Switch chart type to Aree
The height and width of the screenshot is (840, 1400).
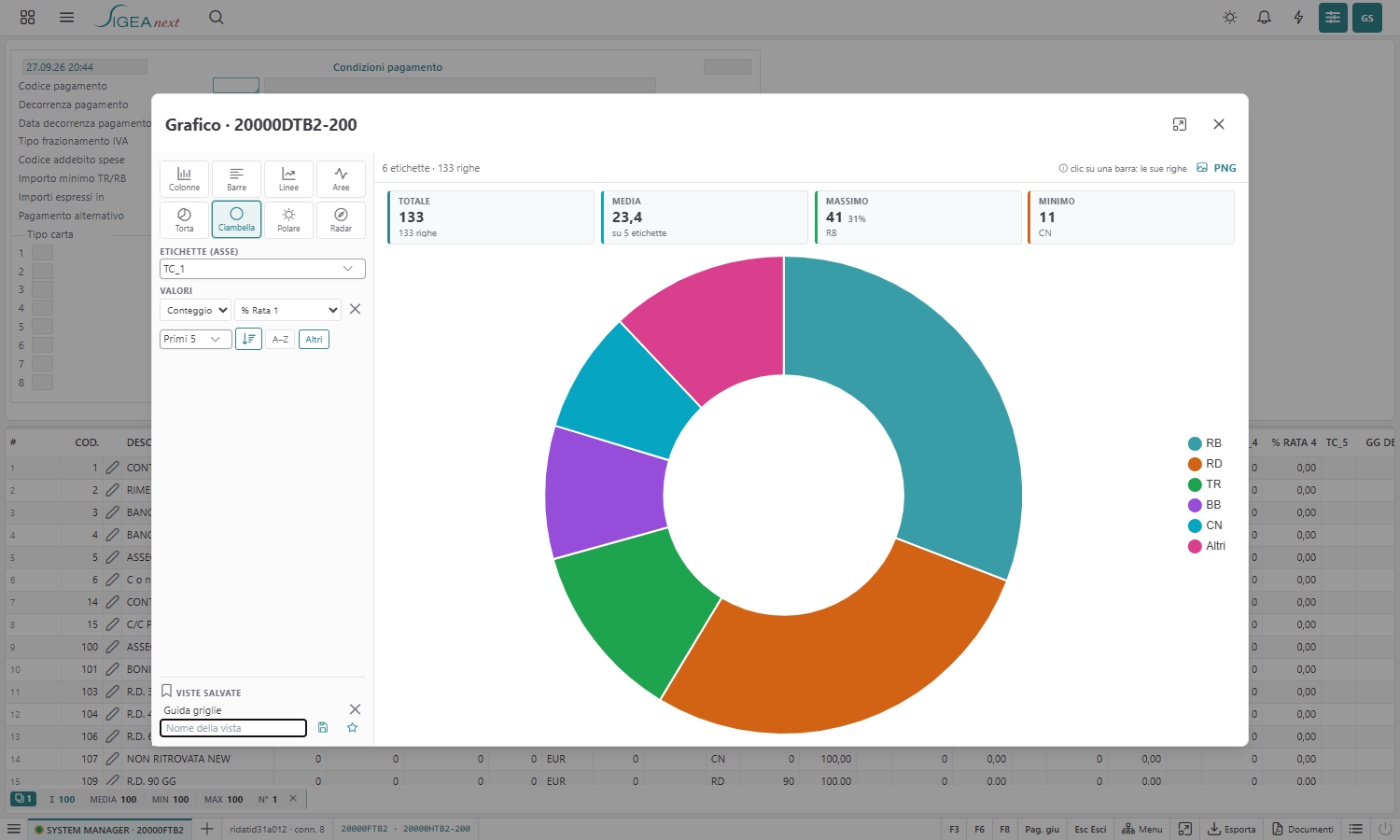341,179
